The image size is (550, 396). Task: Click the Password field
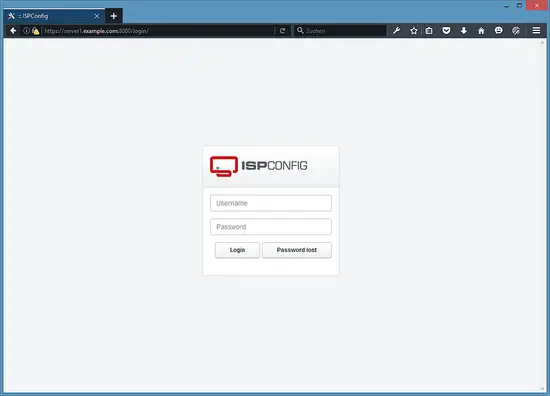[x=271, y=227]
